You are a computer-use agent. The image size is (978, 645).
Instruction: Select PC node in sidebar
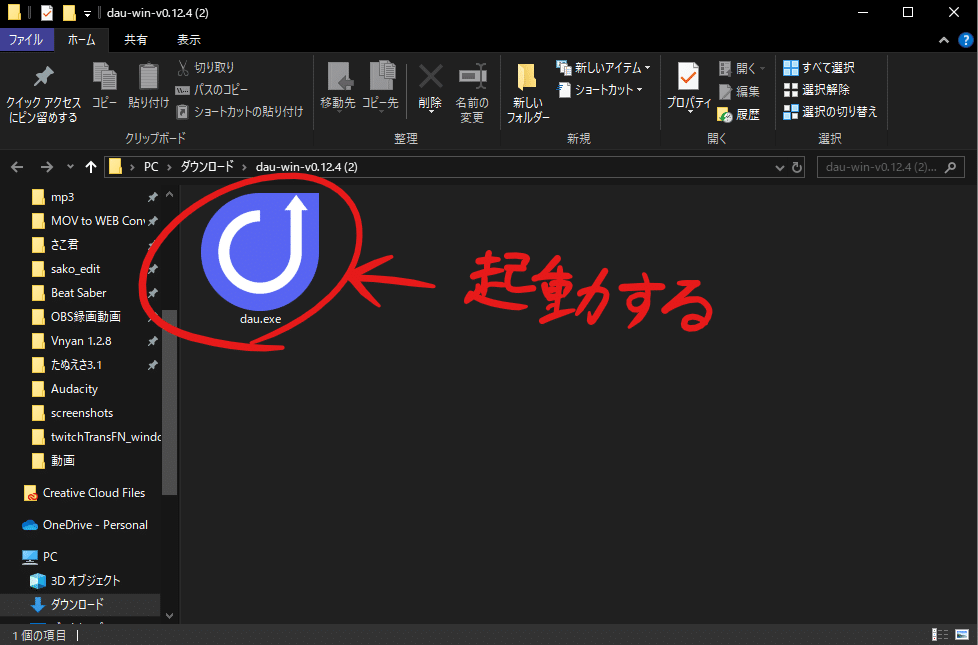(40, 557)
